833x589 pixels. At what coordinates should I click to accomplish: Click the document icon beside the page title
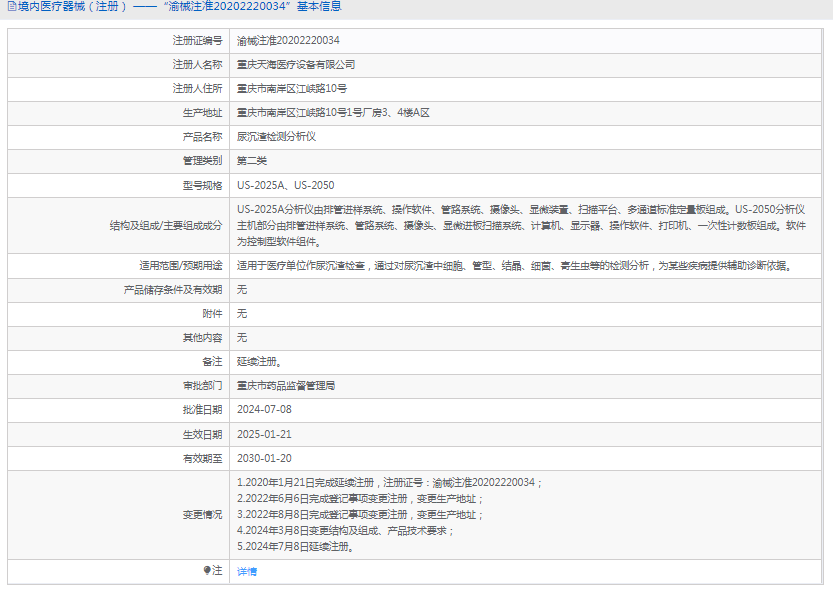[x=12, y=7]
